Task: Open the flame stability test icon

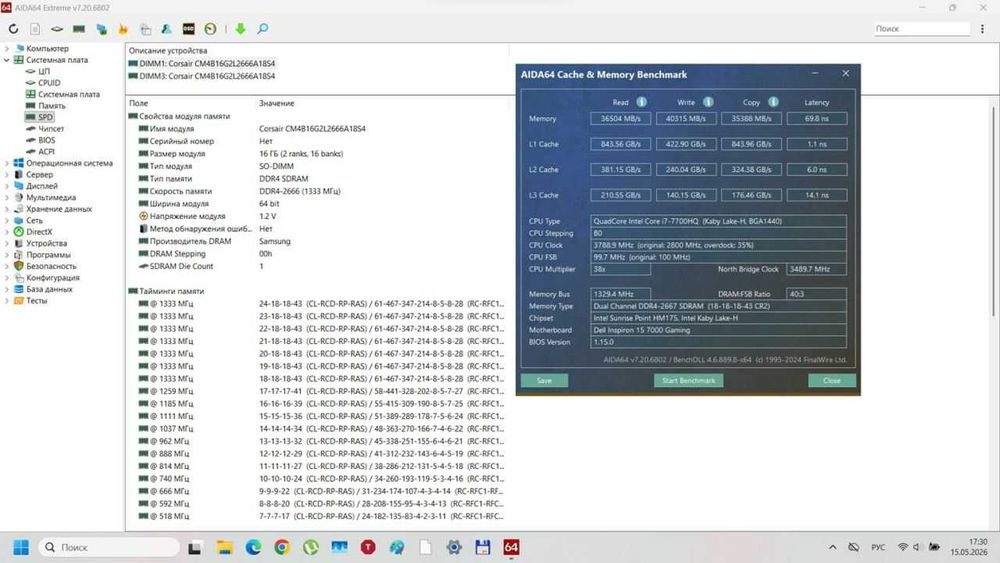Action: click(123, 29)
